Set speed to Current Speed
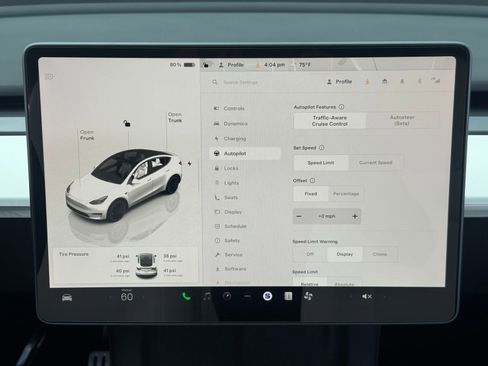The width and height of the screenshot is (488, 366). point(375,163)
